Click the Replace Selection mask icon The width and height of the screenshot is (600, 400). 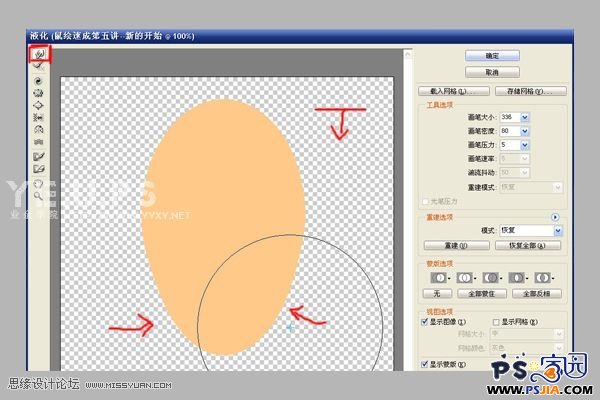(439, 278)
